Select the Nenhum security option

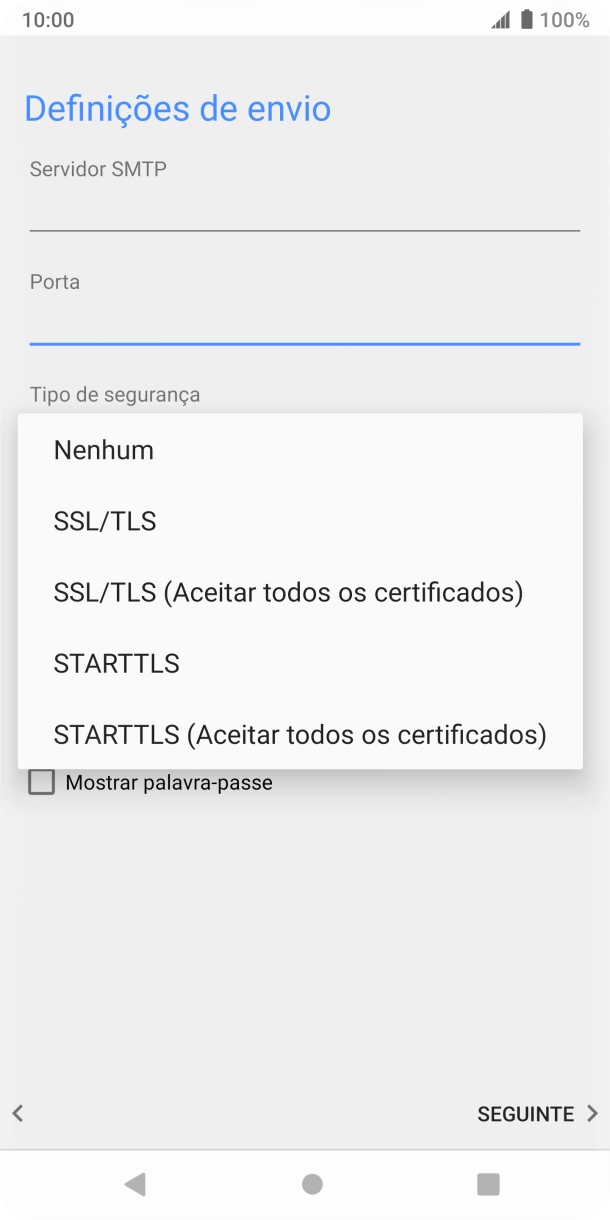[103, 450]
